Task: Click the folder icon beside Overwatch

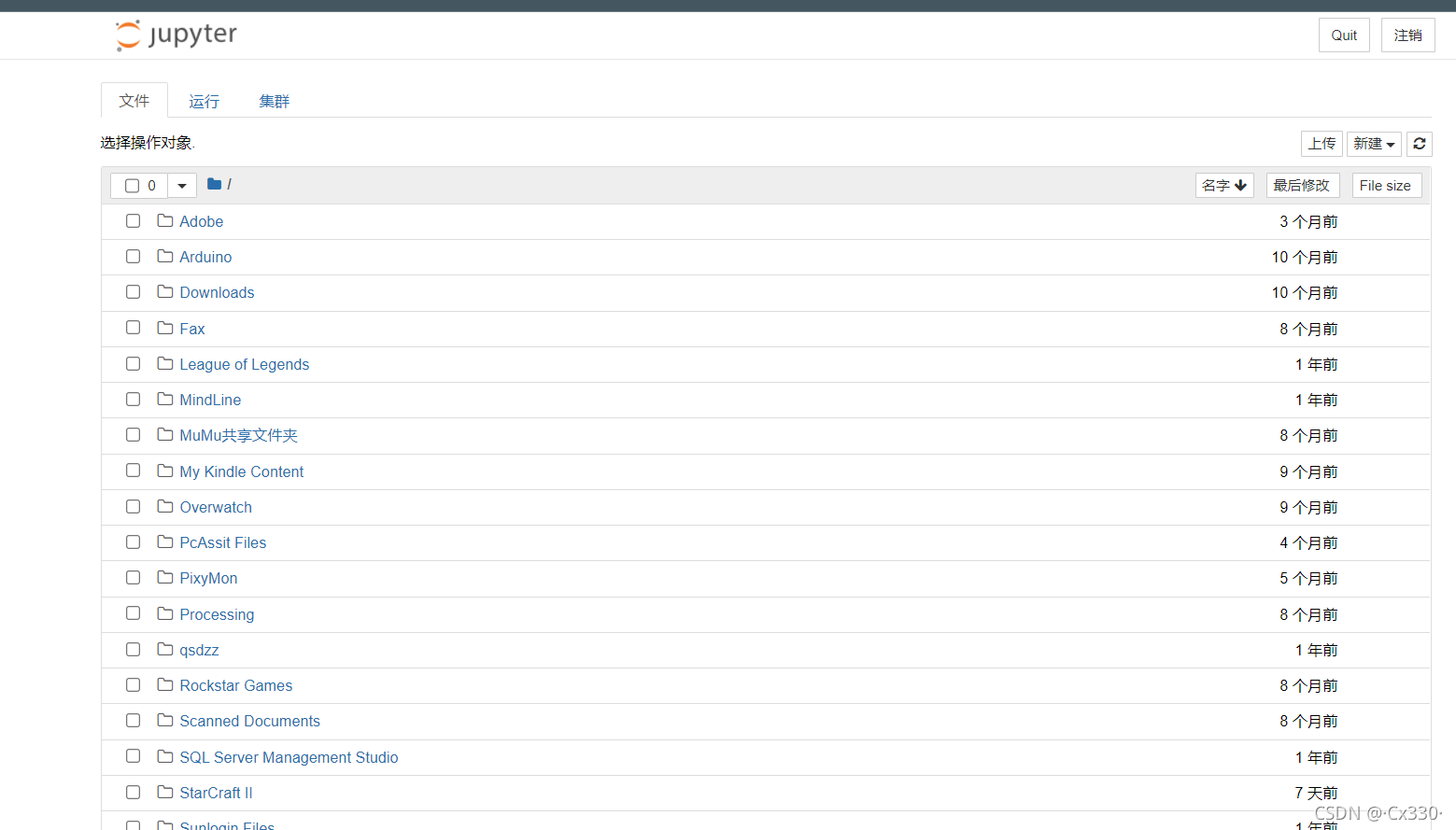Action: pyautogui.click(x=165, y=507)
